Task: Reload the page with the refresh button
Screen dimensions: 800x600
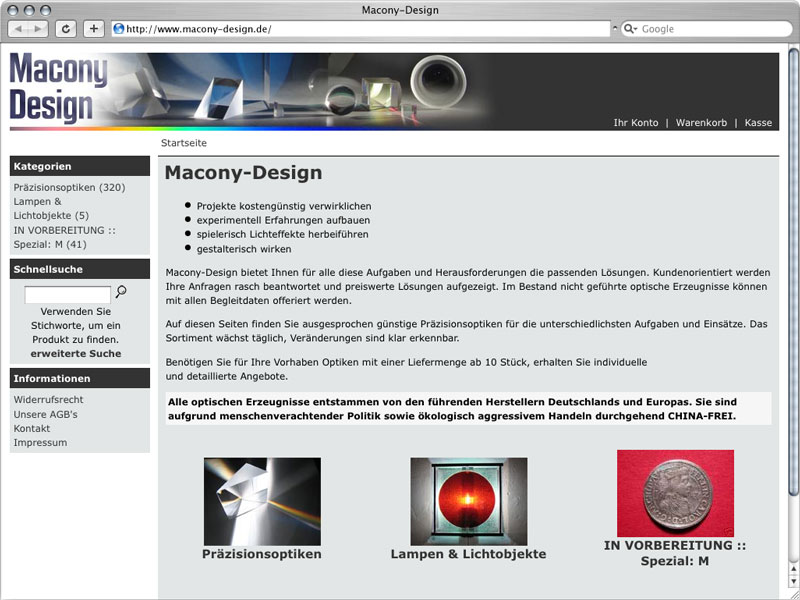Action: click(x=66, y=29)
